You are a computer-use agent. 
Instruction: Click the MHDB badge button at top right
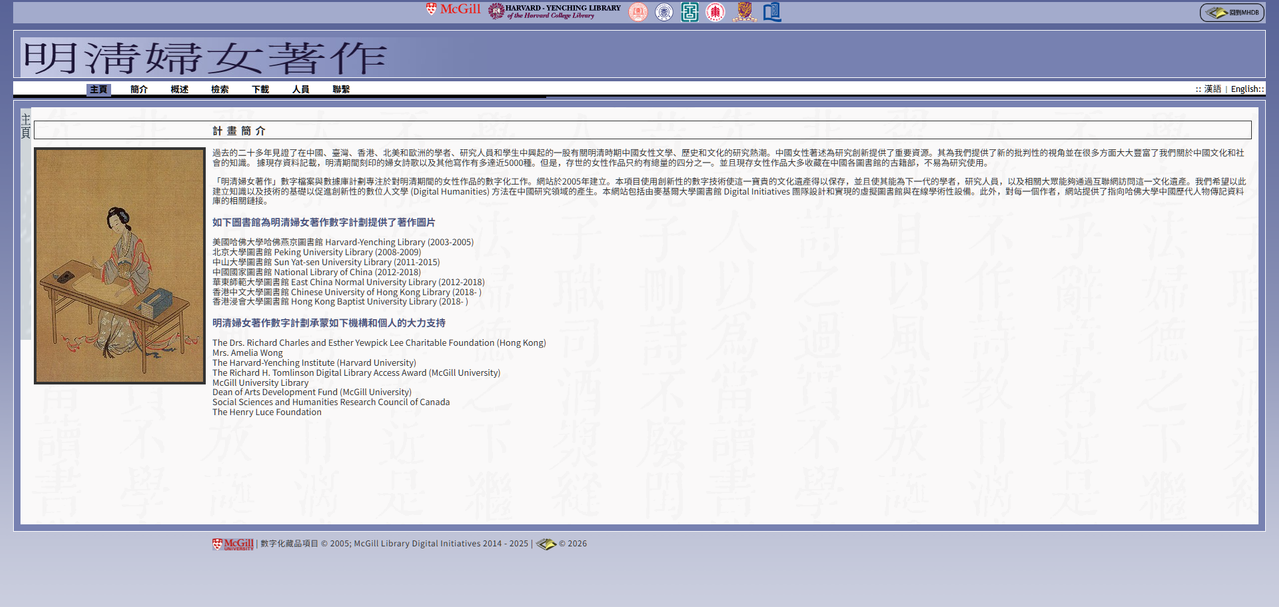tap(1232, 12)
